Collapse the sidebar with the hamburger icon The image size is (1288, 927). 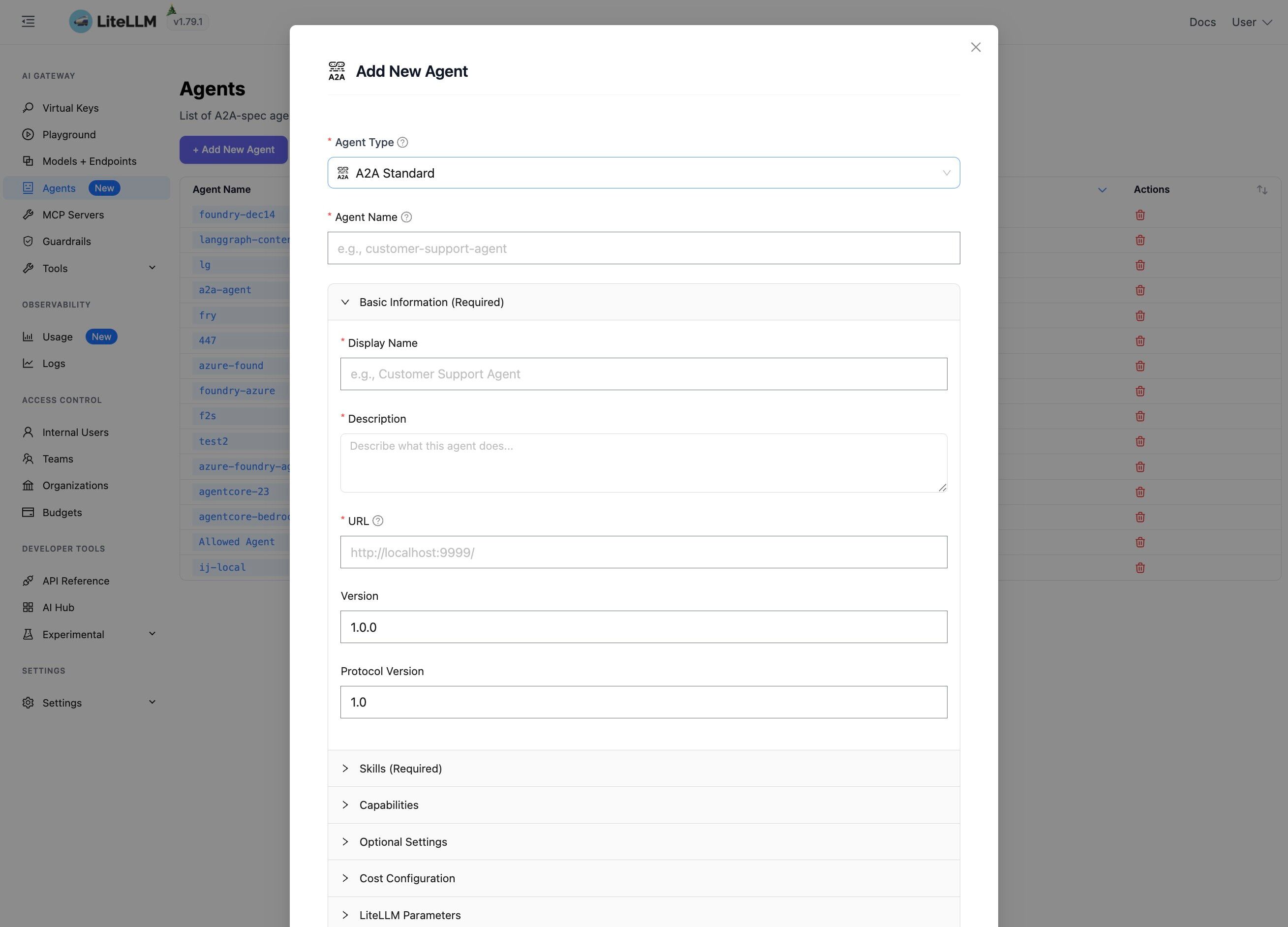27,21
